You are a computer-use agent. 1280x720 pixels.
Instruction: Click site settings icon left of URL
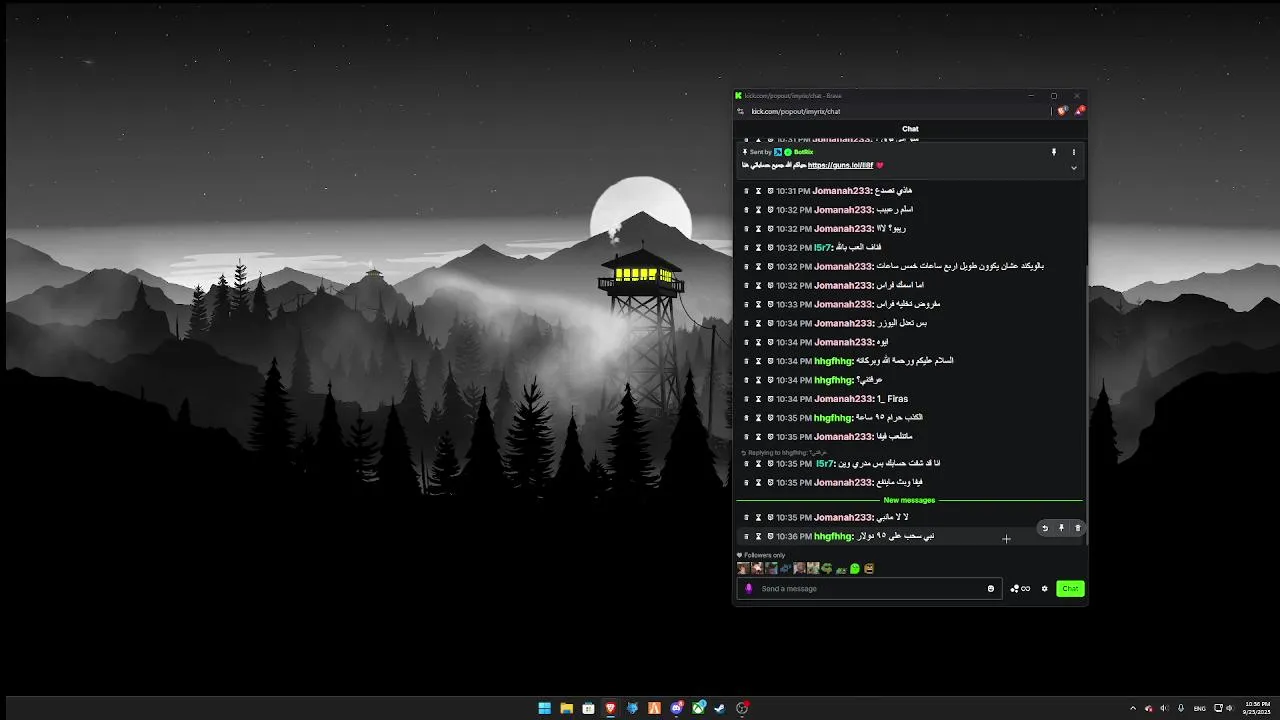click(741, 112)
